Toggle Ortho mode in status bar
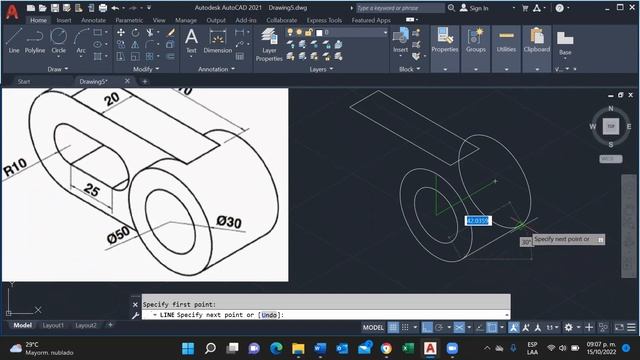Viewport: 640px width, 360px height. click(x=427, y=327)
